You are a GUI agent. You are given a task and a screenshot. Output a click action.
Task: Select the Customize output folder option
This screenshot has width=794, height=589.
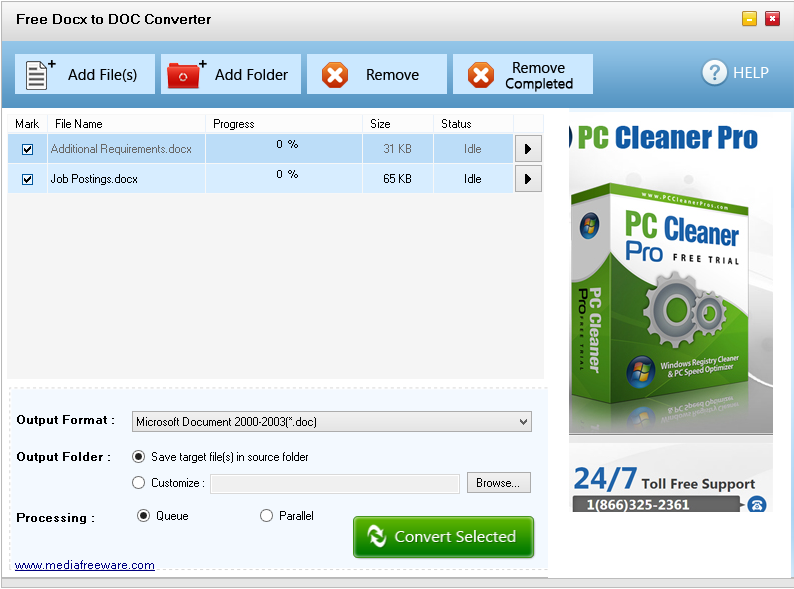point(138,483)
